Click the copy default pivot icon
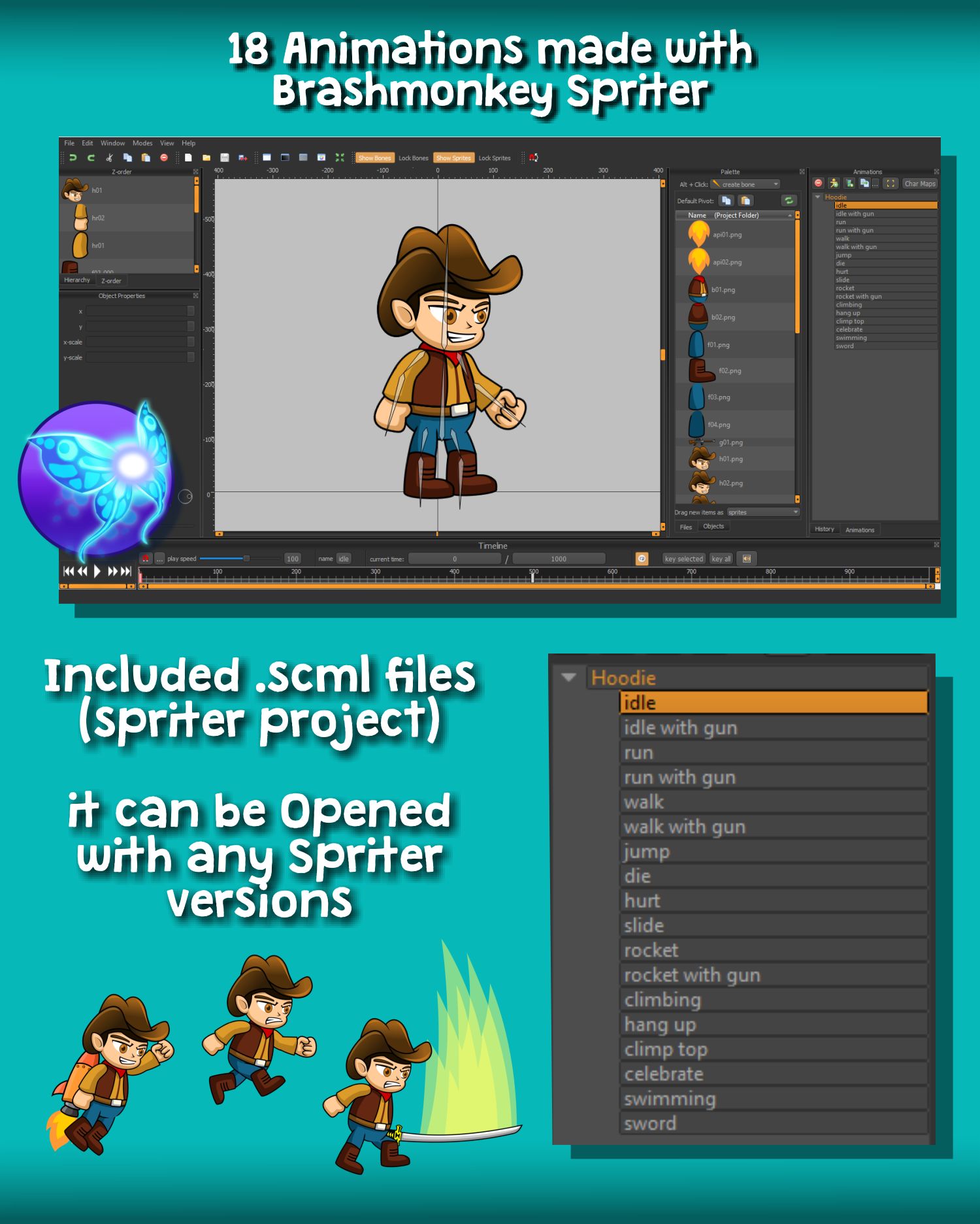Screen dimensions: 980x1224 click(x=726, y=201)
